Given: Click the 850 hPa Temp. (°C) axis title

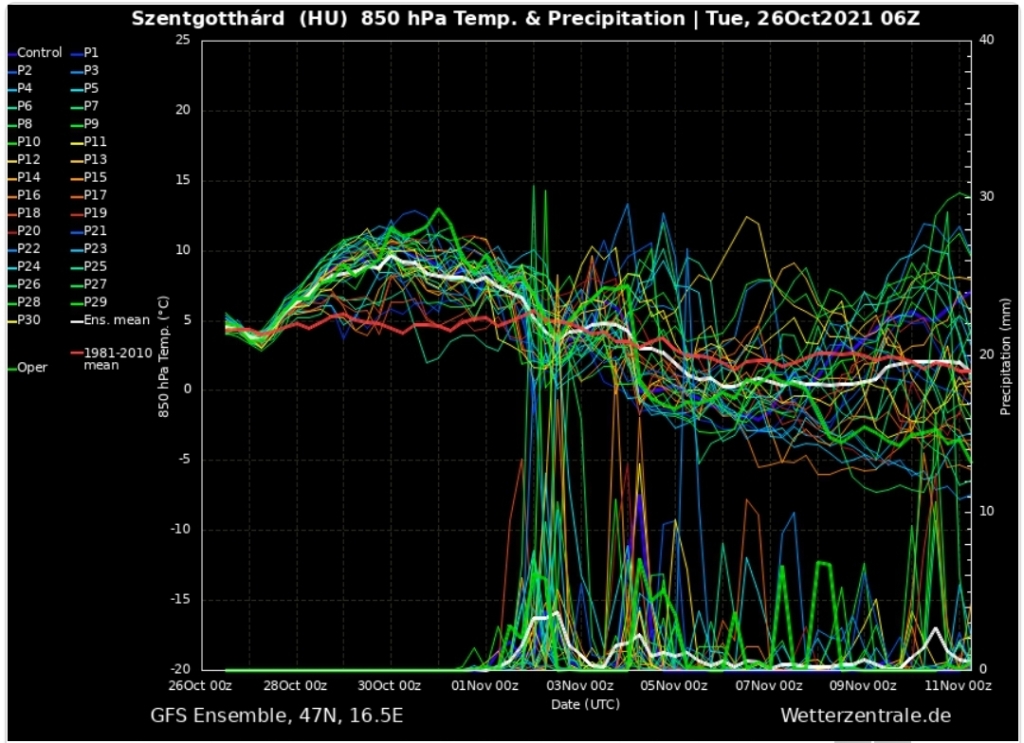Looking at the screenshot, I should 162,354.
